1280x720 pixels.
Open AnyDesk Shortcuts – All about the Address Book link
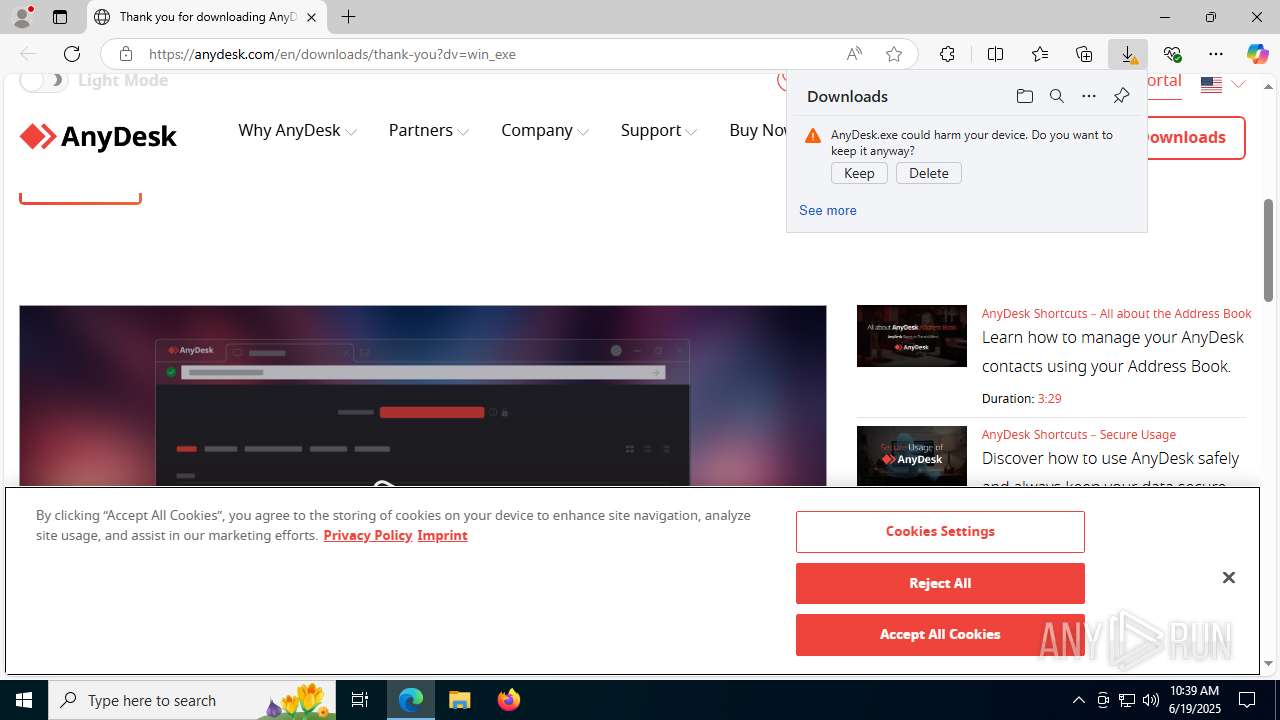1116,313
